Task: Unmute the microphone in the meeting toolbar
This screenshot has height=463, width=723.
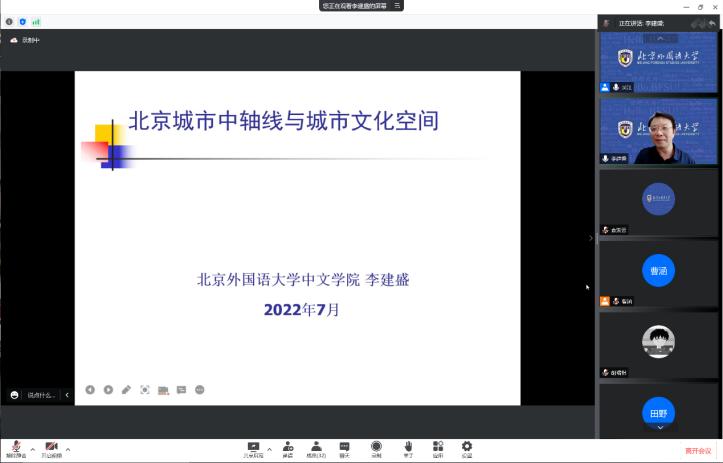Action: click(x=15, y=446)
